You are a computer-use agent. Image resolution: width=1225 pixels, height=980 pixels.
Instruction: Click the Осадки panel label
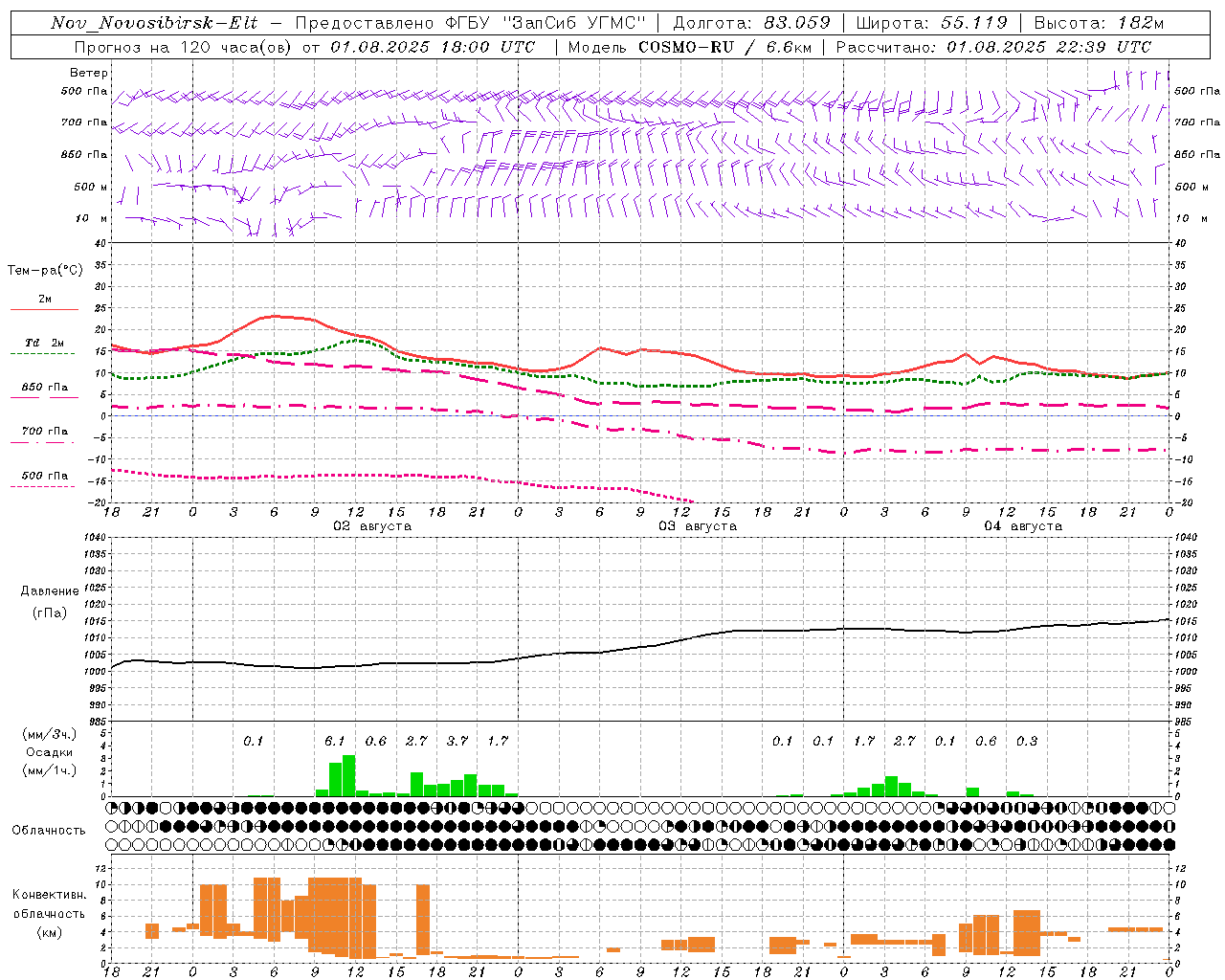point(49,752)
